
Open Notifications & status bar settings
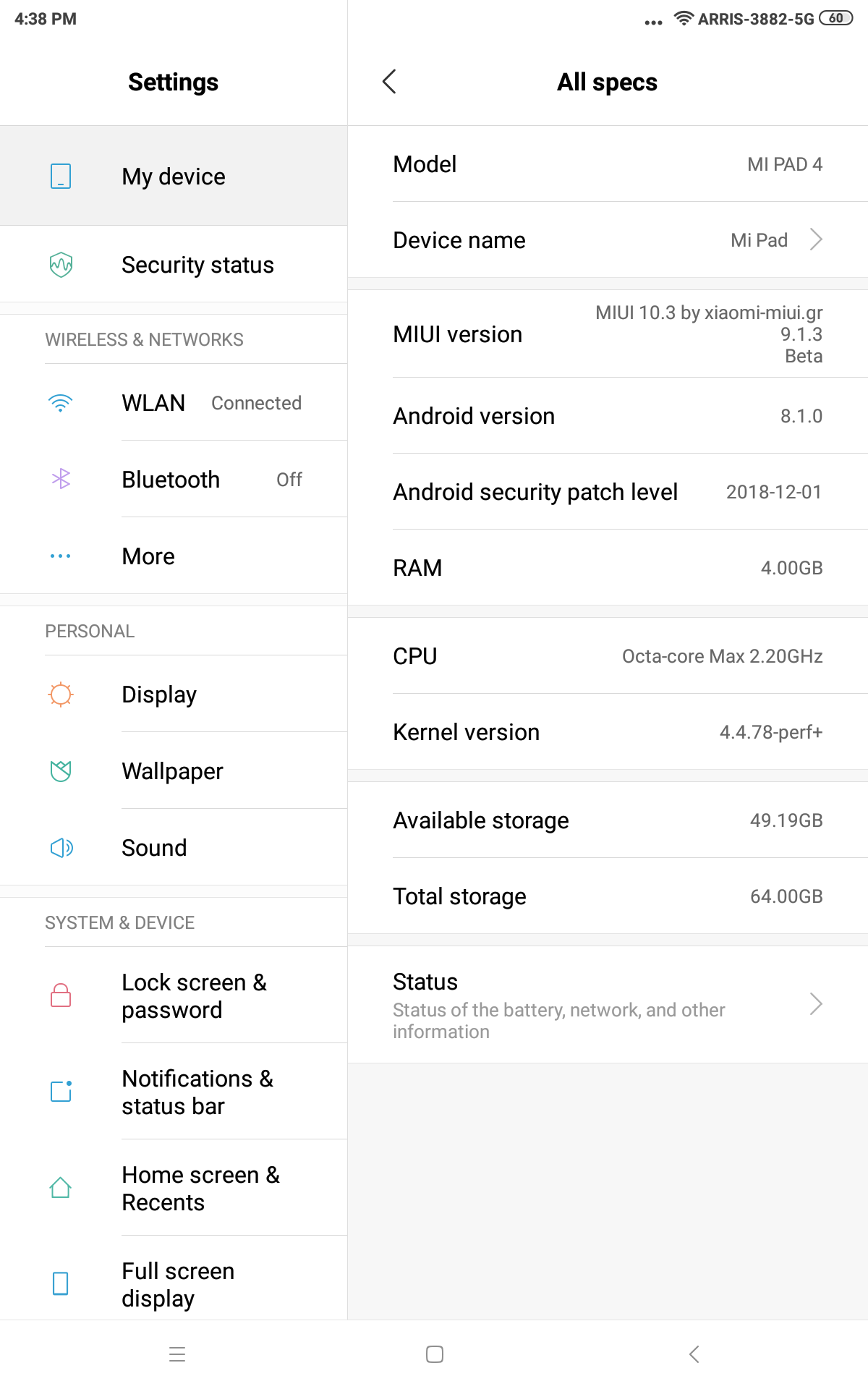click(197, 1092)
